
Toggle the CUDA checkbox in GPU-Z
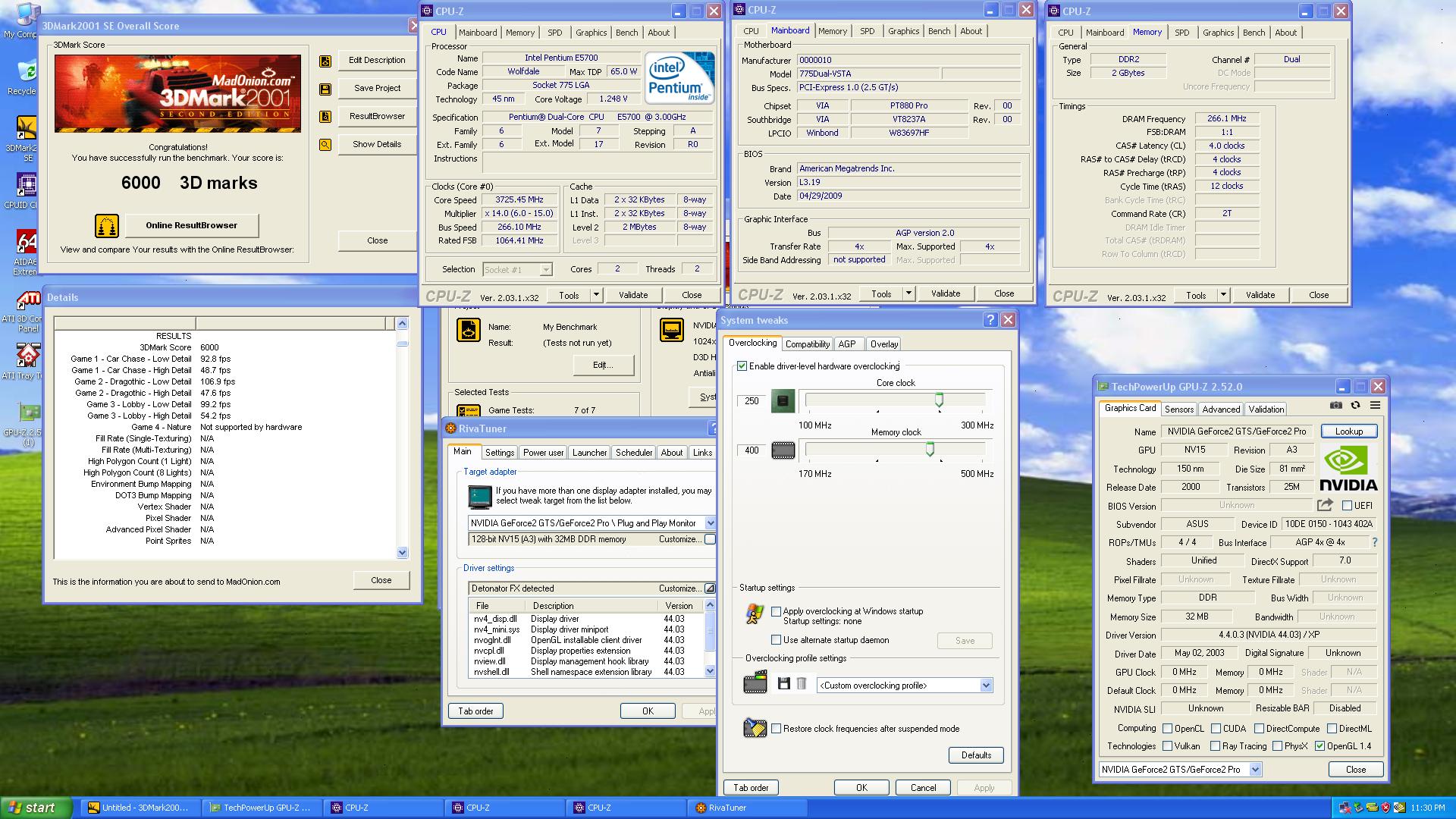click(1216, 729)
